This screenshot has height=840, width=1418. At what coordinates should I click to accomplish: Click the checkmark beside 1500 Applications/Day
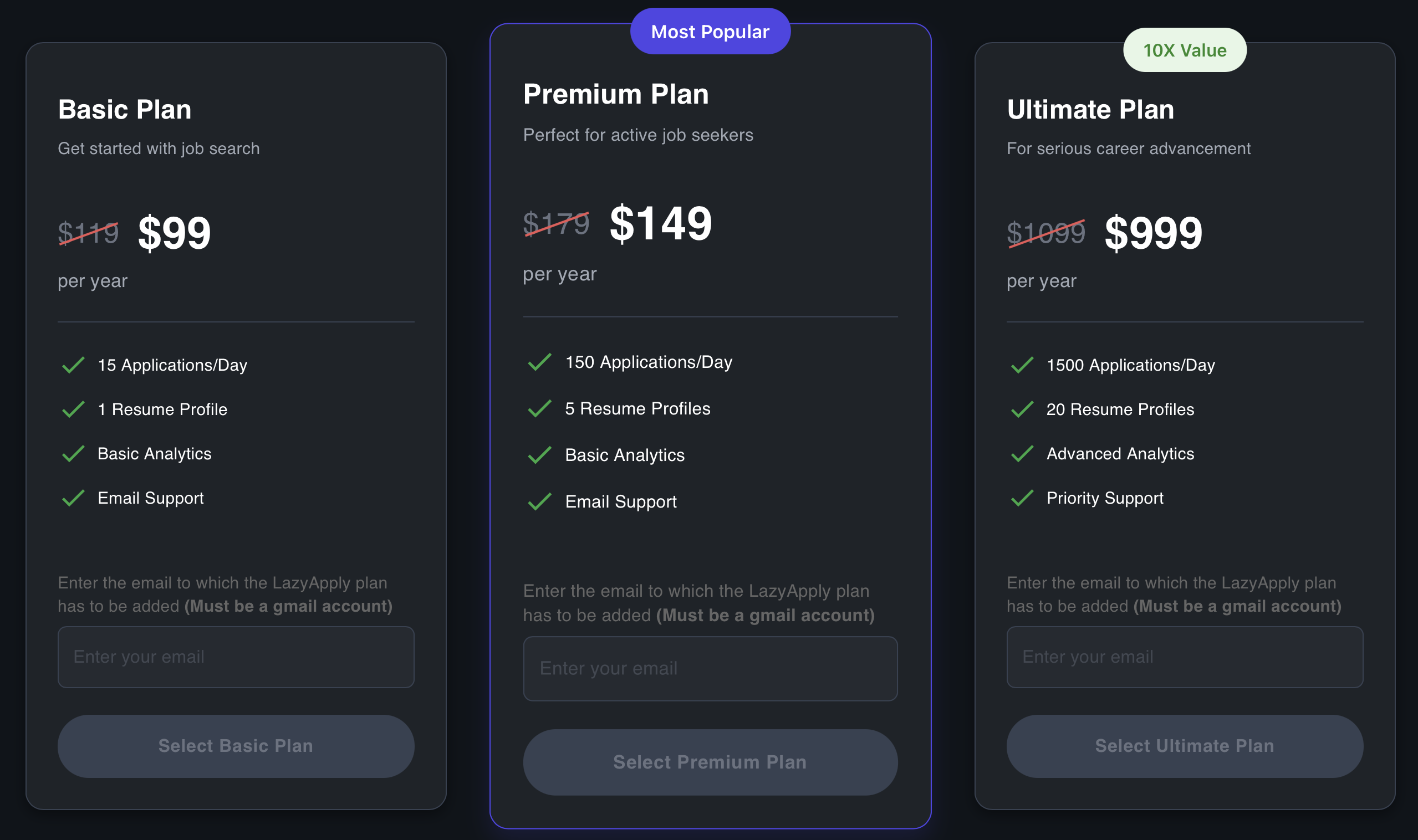[1022, 365]
